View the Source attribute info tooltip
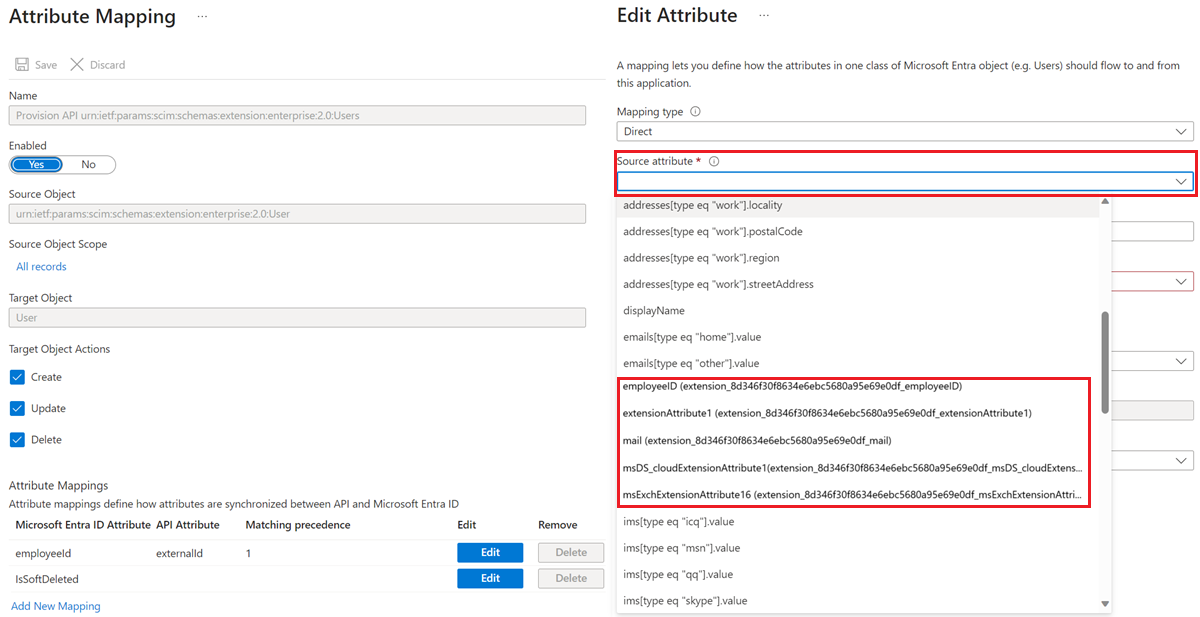 713,160
